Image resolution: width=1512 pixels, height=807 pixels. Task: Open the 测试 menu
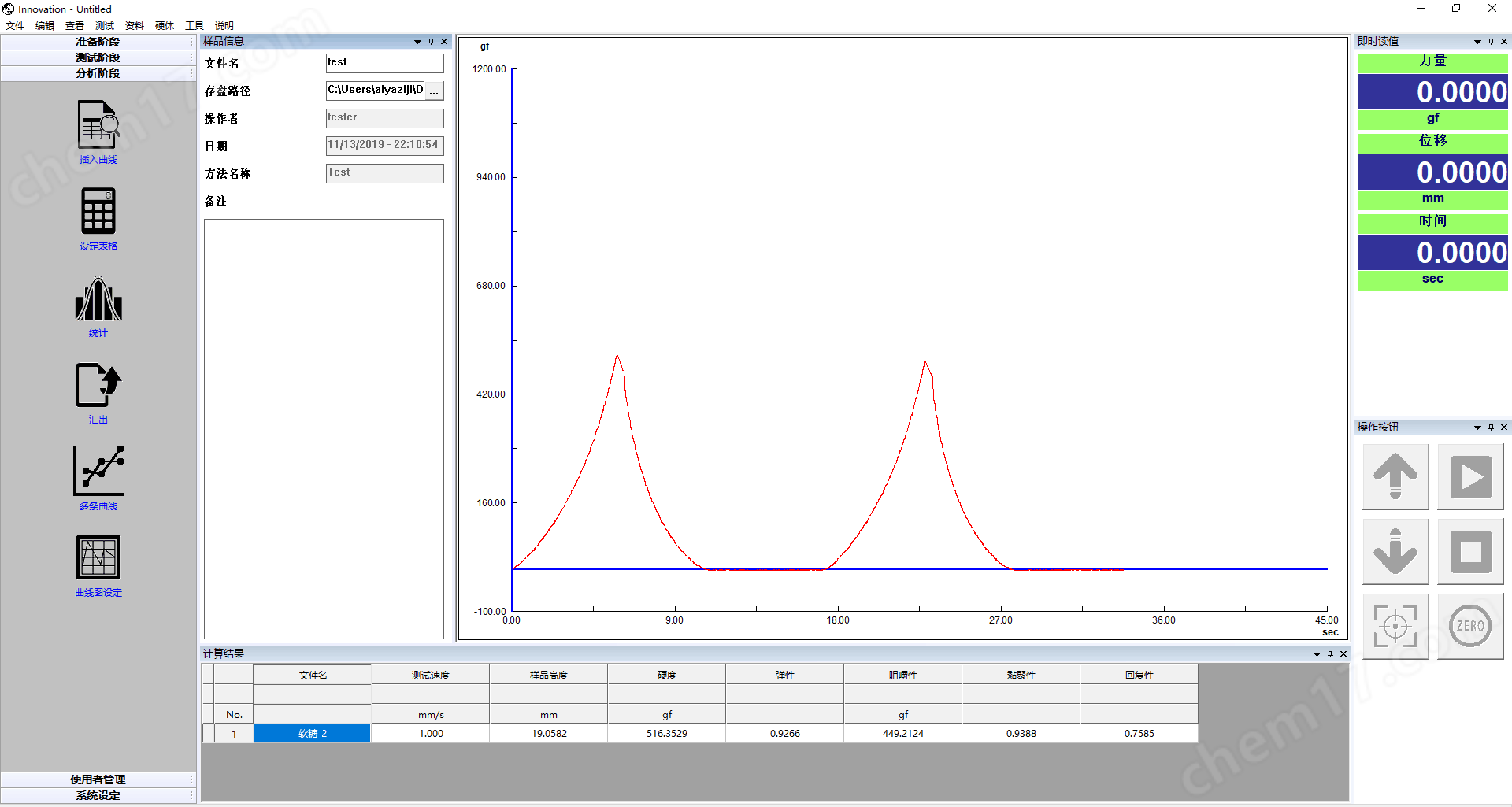pos(104,26)
